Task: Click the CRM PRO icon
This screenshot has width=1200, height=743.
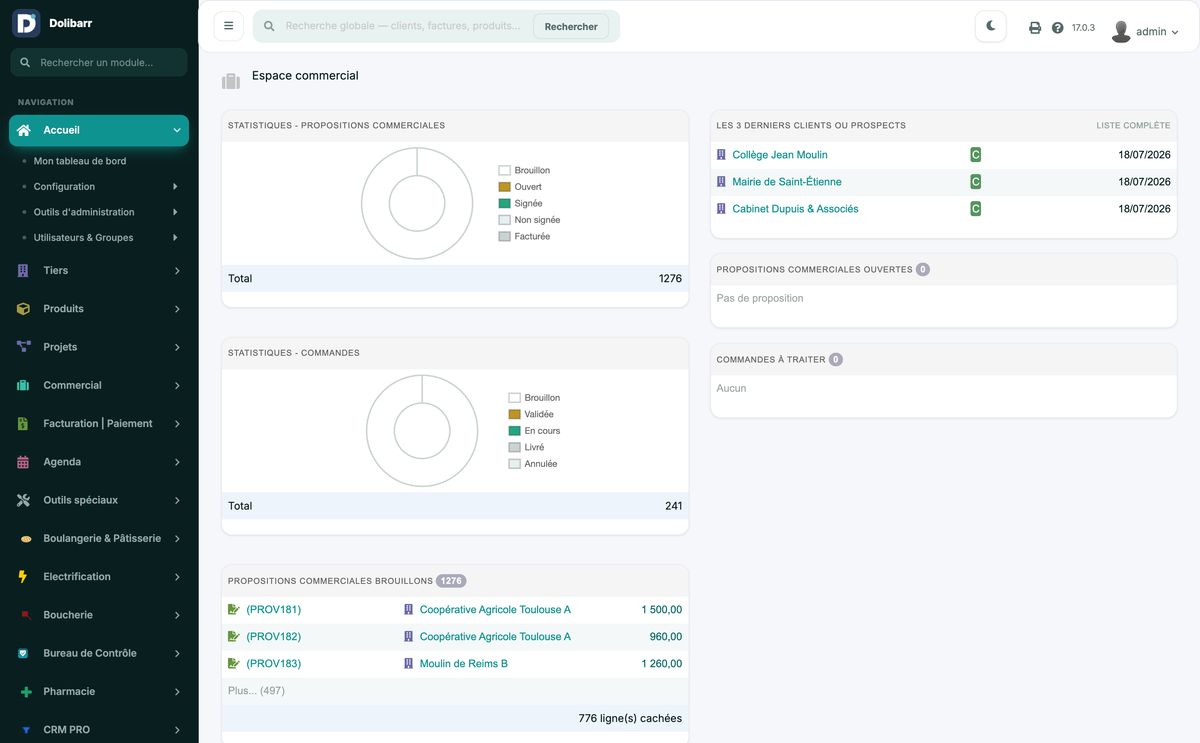Action: coord(26,730)
